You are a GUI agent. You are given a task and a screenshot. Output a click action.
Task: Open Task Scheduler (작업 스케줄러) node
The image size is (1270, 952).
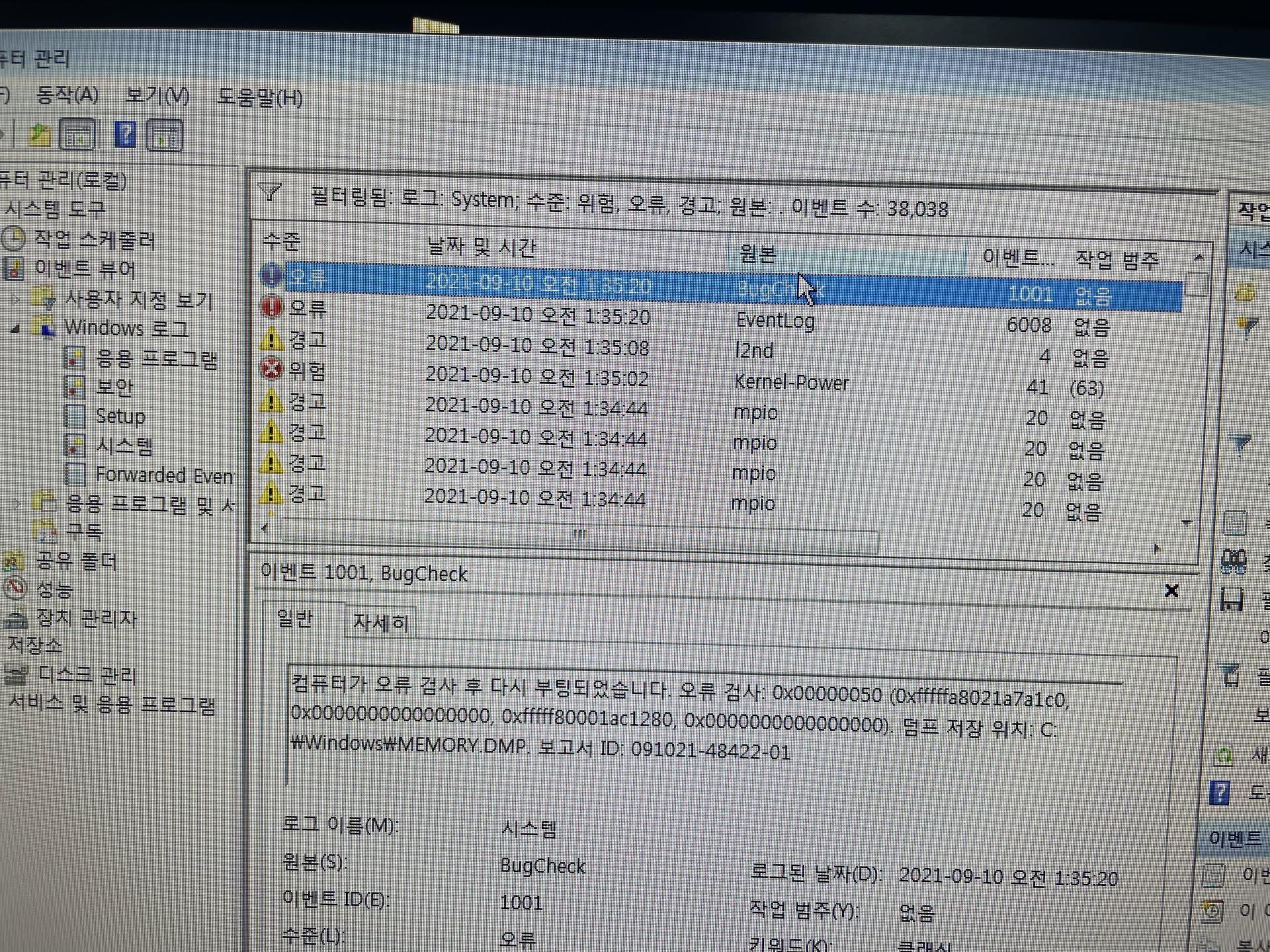93,239
